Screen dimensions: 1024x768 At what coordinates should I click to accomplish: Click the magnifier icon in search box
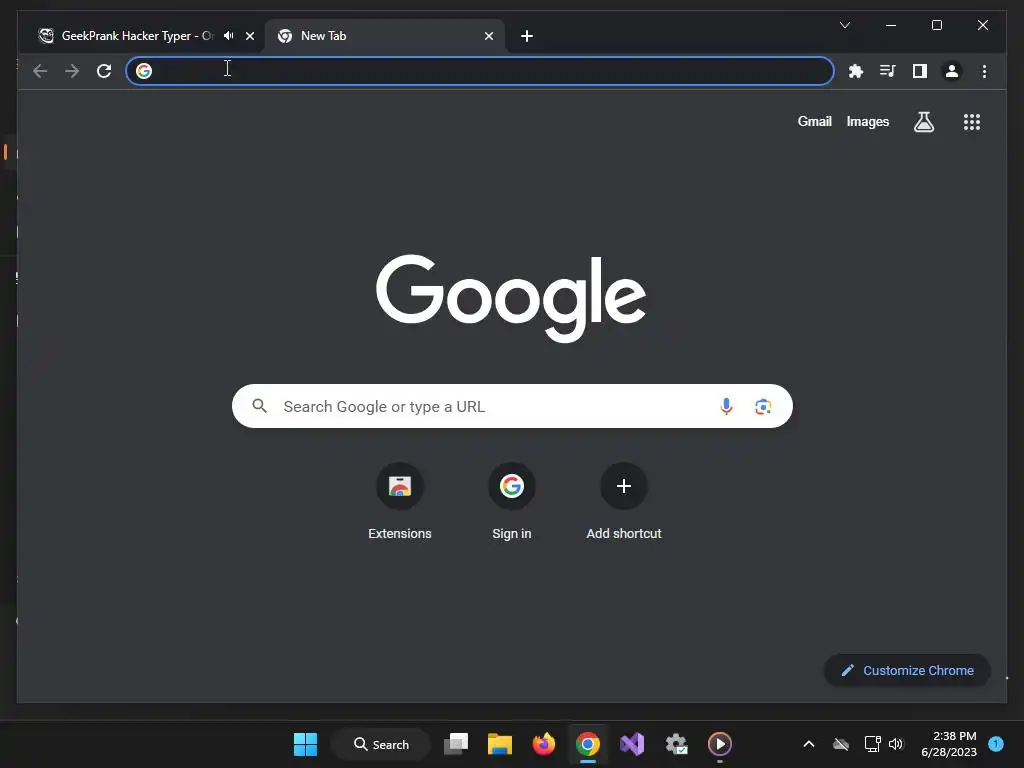pyautogui.click(x=260, y=406)
